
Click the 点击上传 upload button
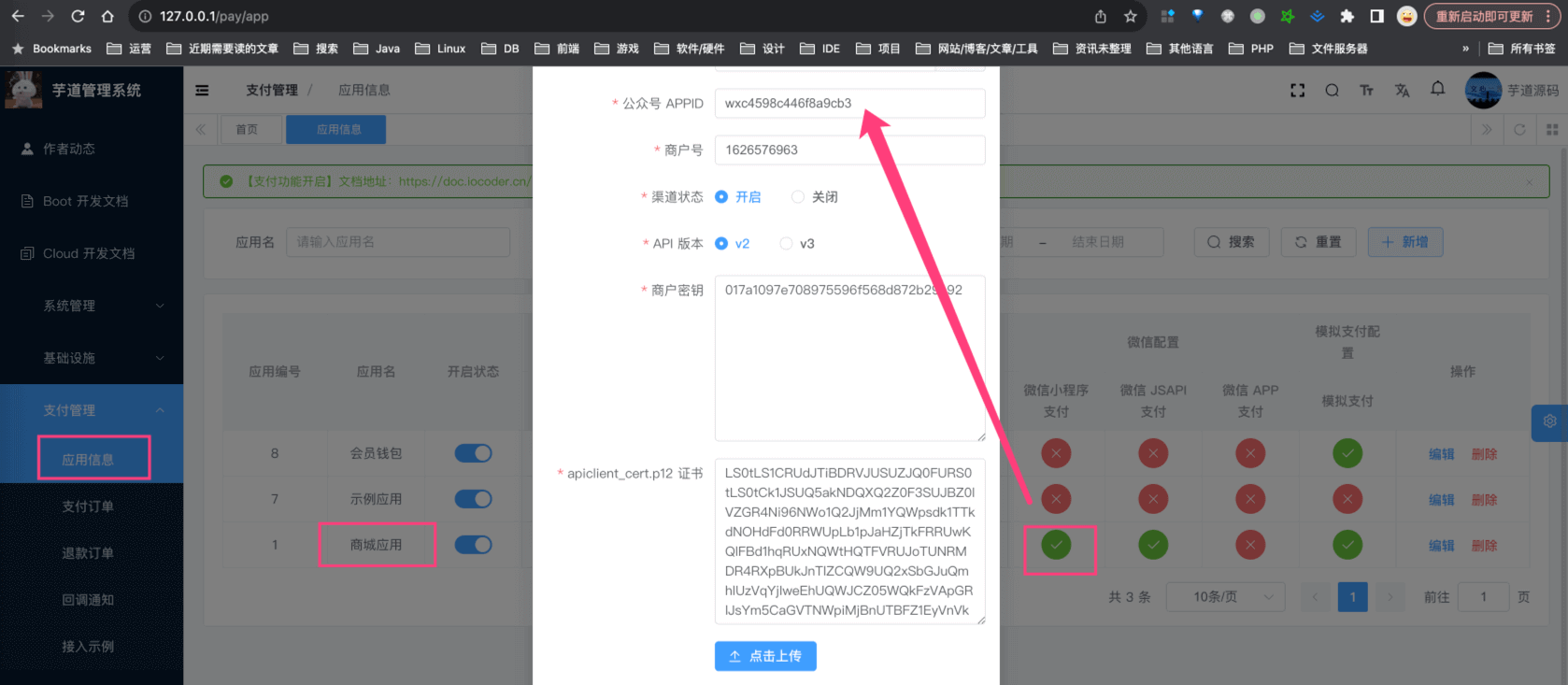765,656
